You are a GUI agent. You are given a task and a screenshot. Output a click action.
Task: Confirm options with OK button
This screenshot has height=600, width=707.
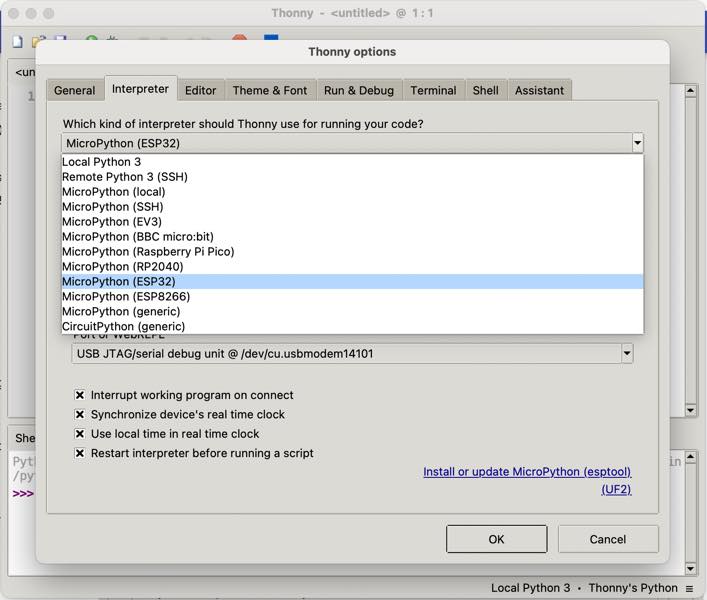point(496,539)
